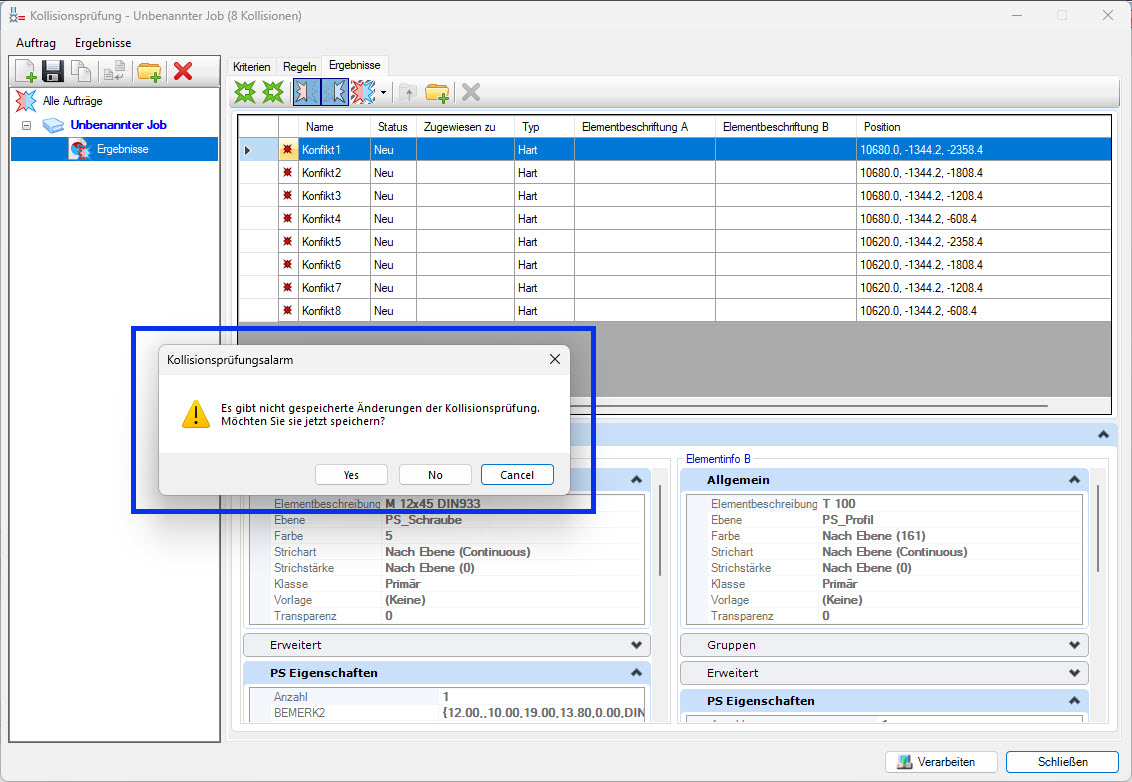Click the red status icon of Konflikt1
The image size is (1132, 782).
pyautogui.click(x=288, y=149)
